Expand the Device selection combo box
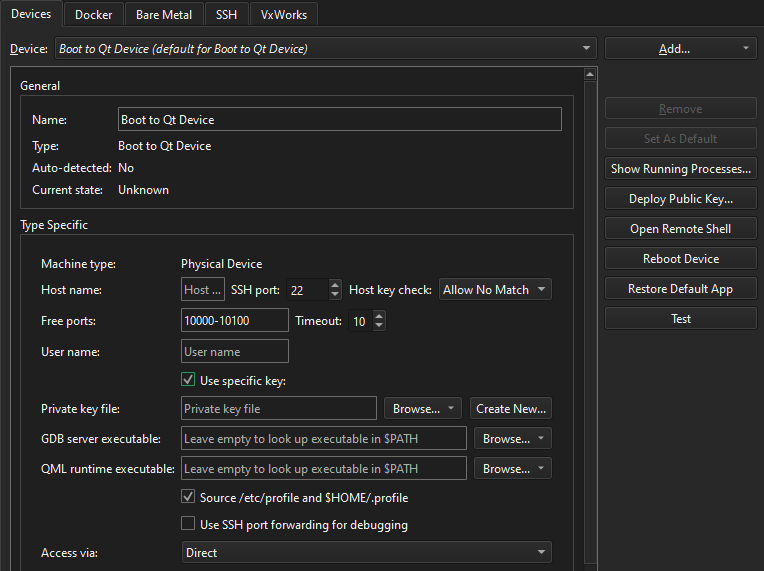764x571 pixels. point(325,48)
